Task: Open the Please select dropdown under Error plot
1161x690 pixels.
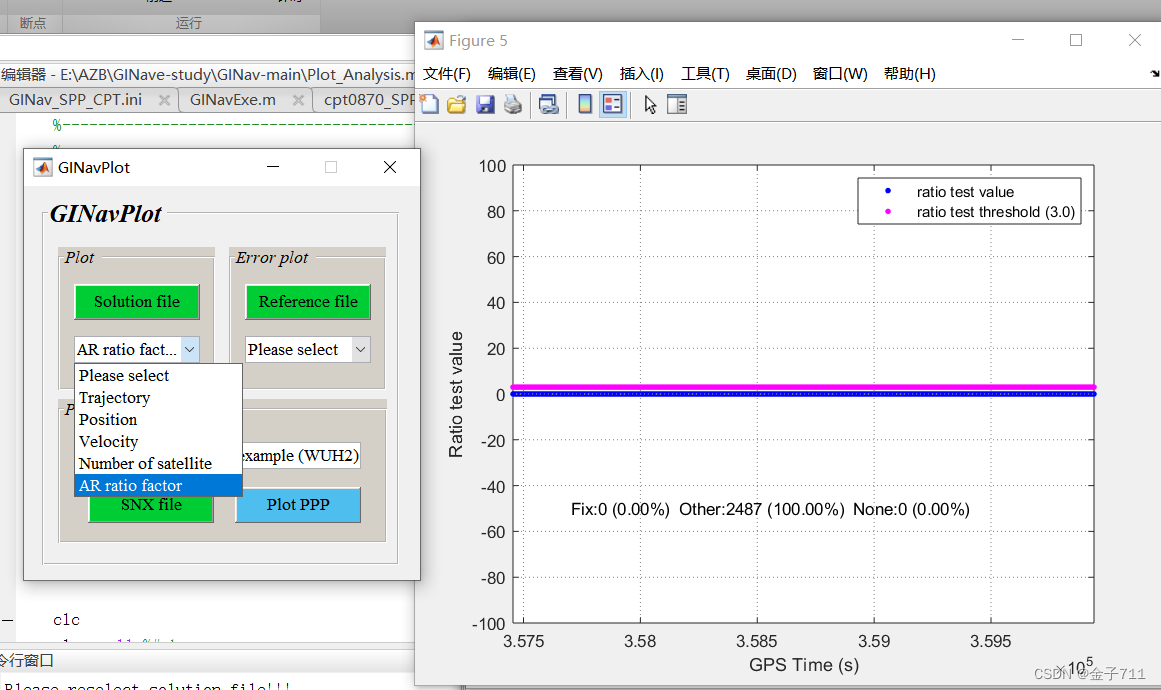Action: click(x=307, y=349)
